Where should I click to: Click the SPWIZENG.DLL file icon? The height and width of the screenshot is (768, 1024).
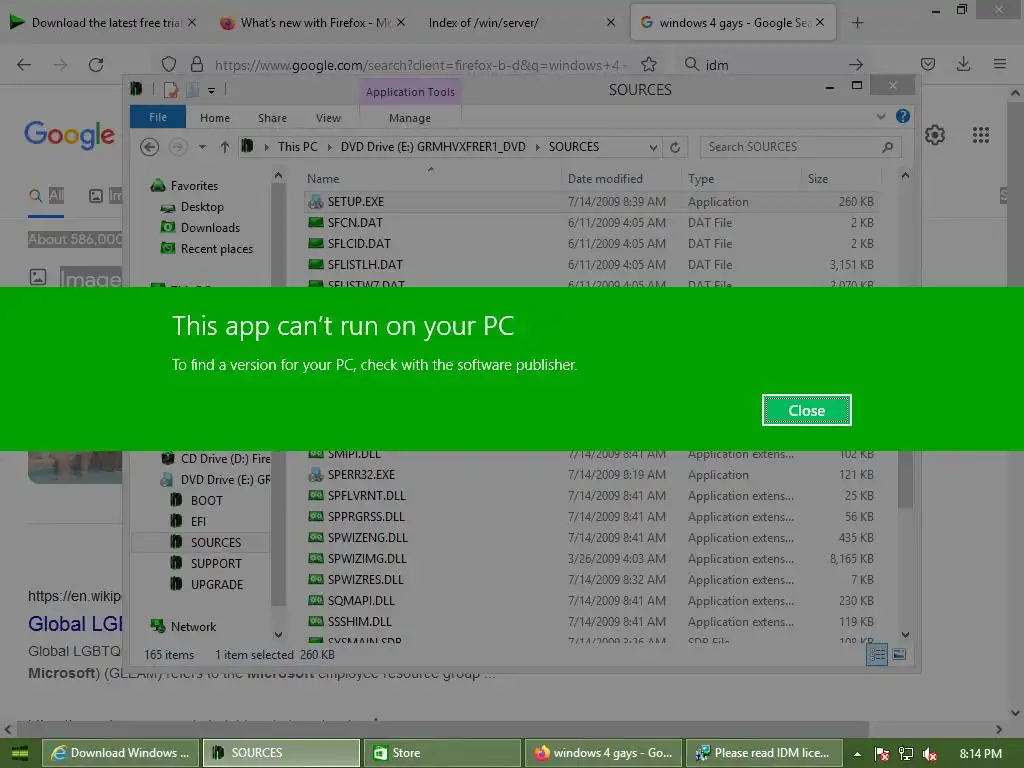click(x=316, y=537)
